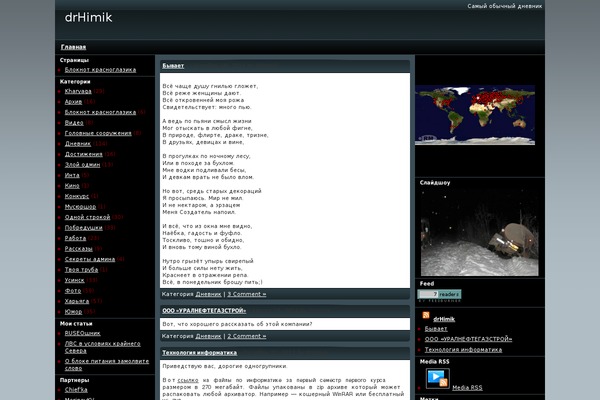
Task: Open the Одной строкой category
Action: point(87,217)
